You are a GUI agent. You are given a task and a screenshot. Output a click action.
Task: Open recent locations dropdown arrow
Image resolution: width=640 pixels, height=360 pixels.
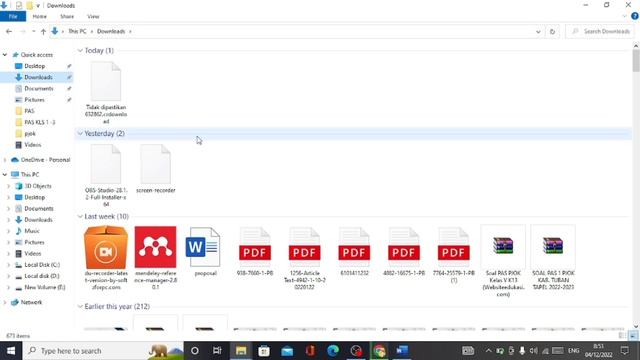click(x=33, y=31)
